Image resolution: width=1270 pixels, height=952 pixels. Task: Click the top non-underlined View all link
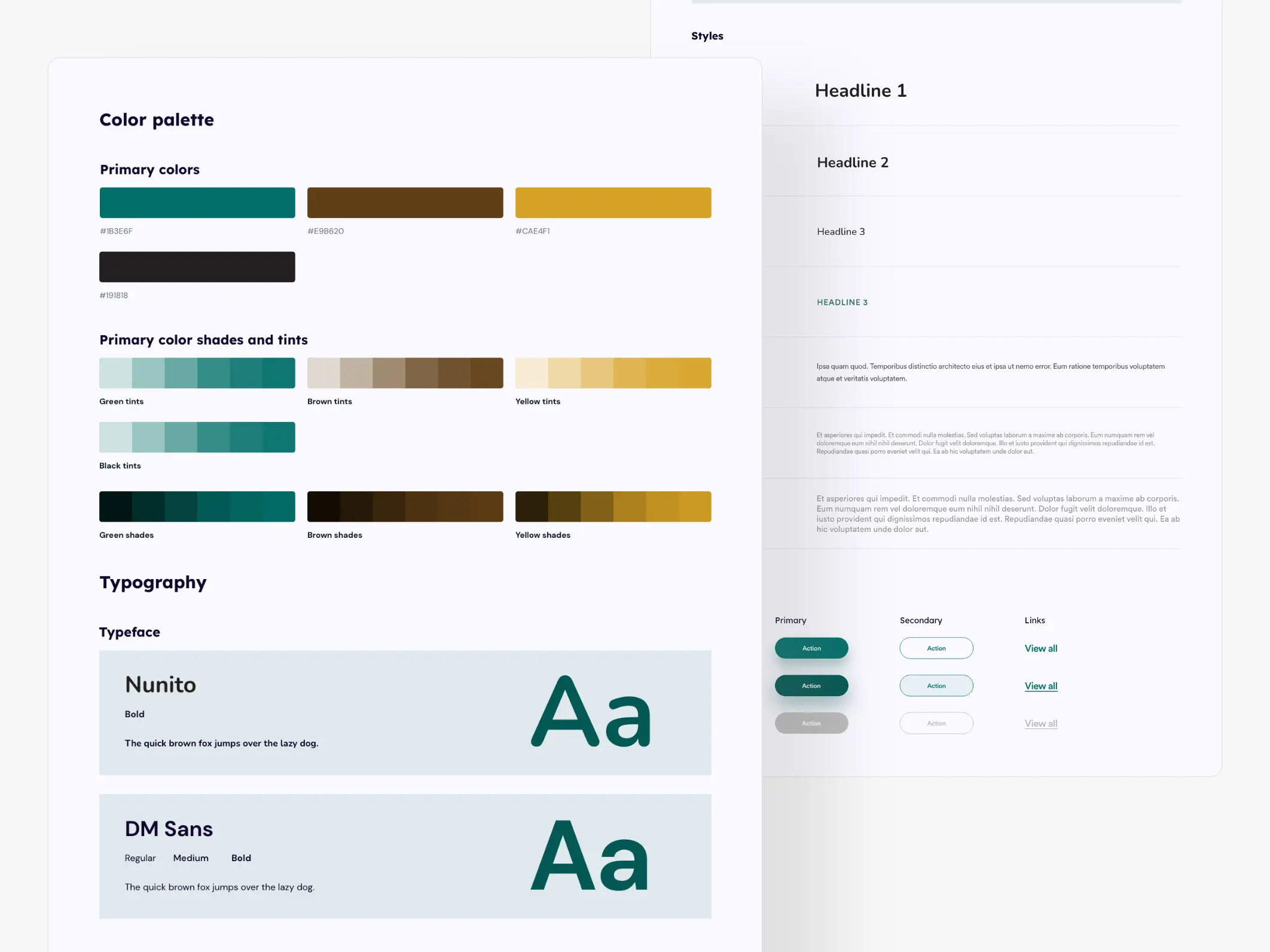coord(1040,648)
